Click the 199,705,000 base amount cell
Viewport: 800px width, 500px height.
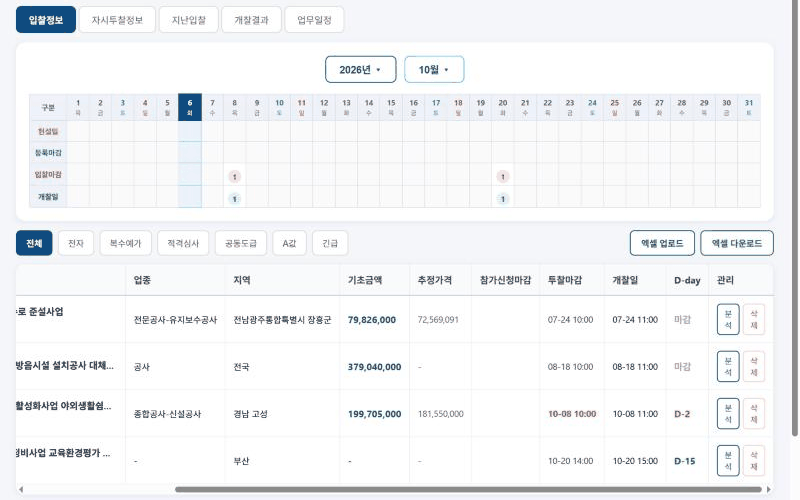(x=374, y=414)
